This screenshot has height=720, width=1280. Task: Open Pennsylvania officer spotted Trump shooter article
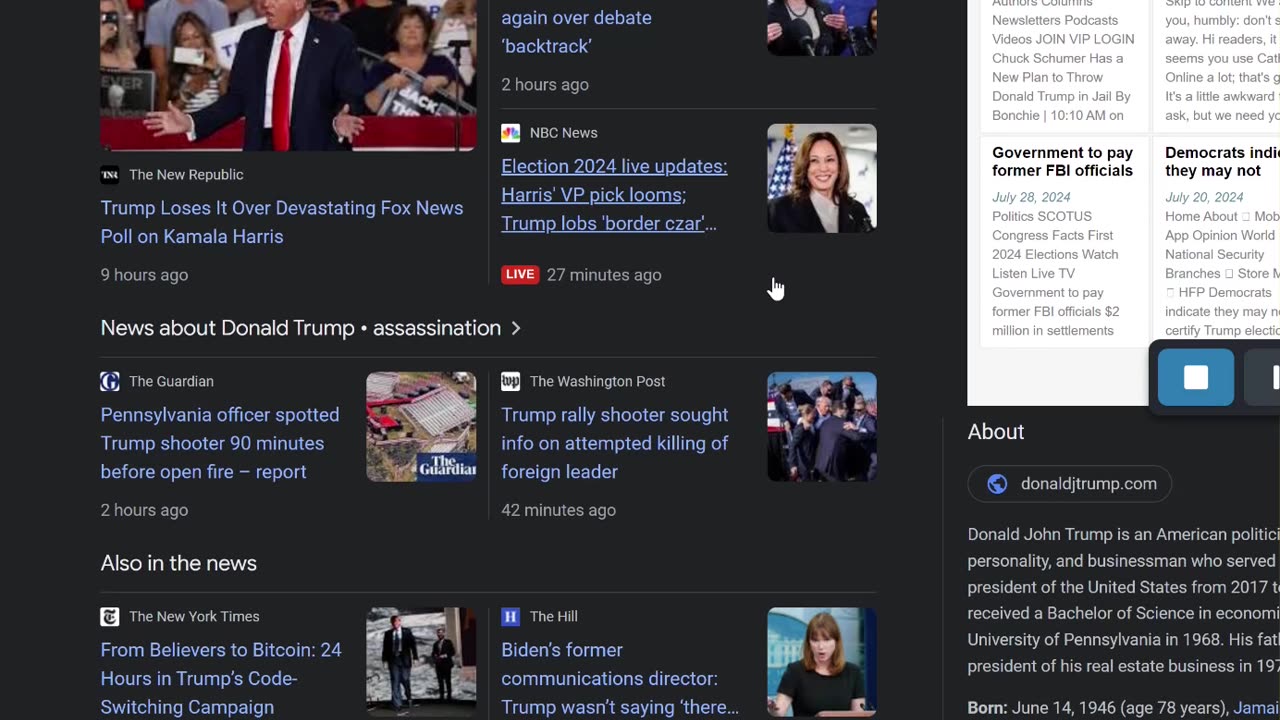tap(220, 443)
